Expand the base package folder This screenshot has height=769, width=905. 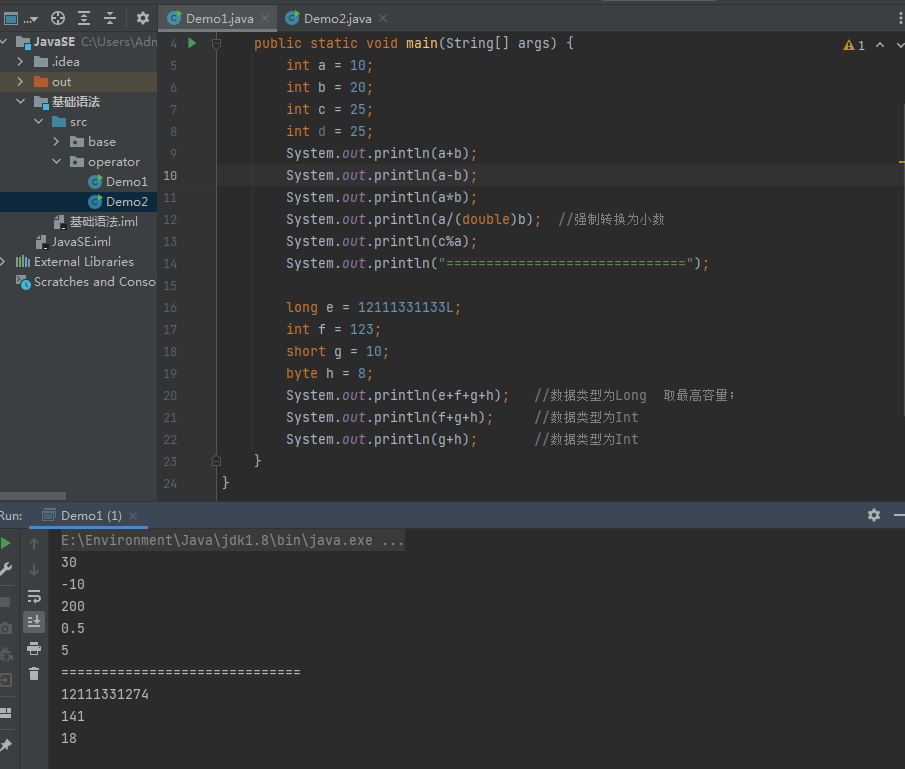pyautogui.click(x=56, y=142)
